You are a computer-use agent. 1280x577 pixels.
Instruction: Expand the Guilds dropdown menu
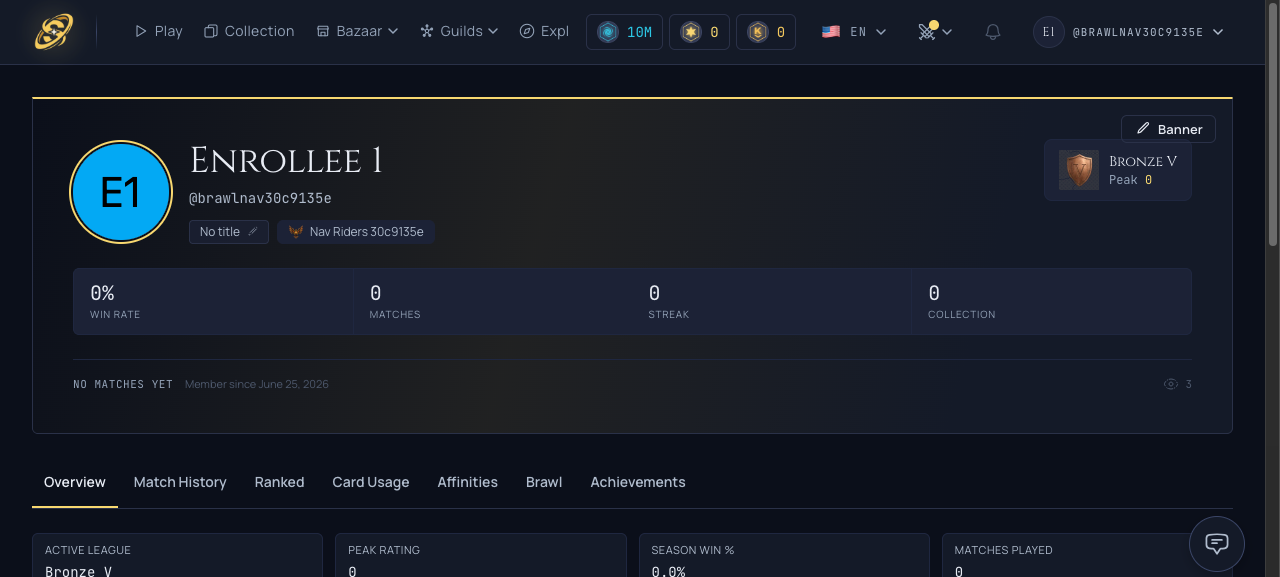[x=459, y=31]
